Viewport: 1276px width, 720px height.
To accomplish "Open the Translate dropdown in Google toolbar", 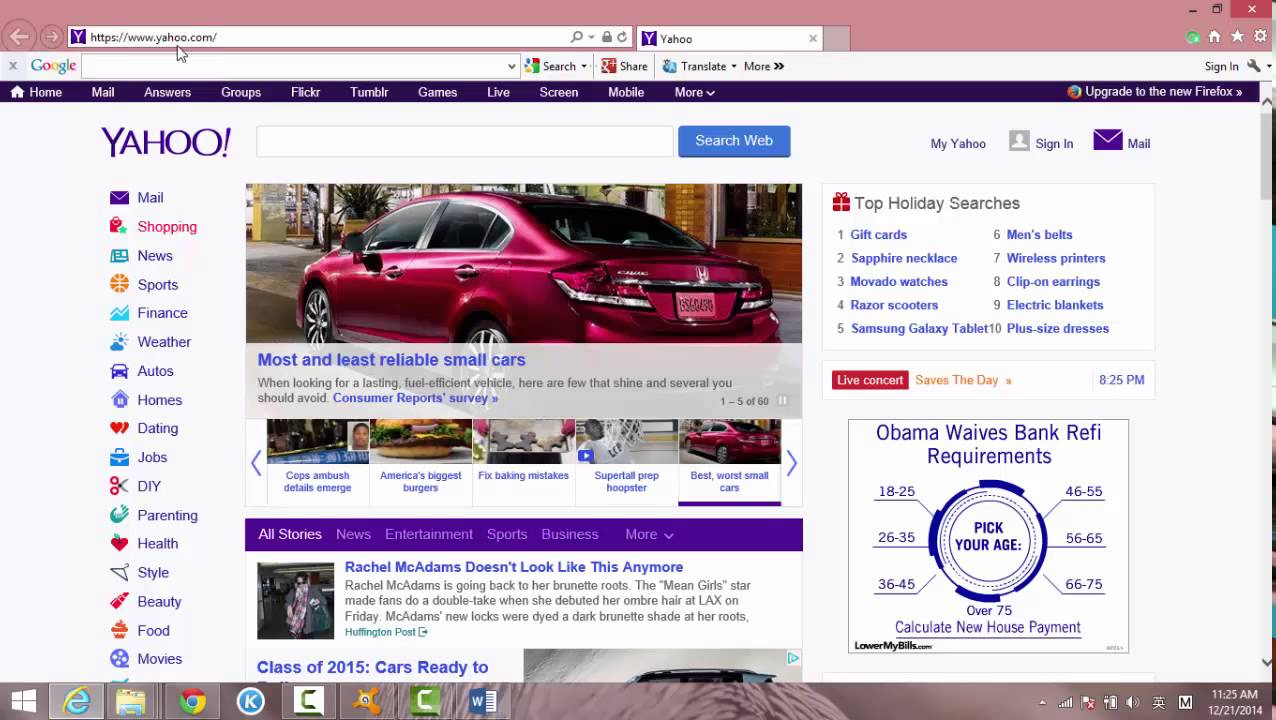I will [x=700, y=66].
